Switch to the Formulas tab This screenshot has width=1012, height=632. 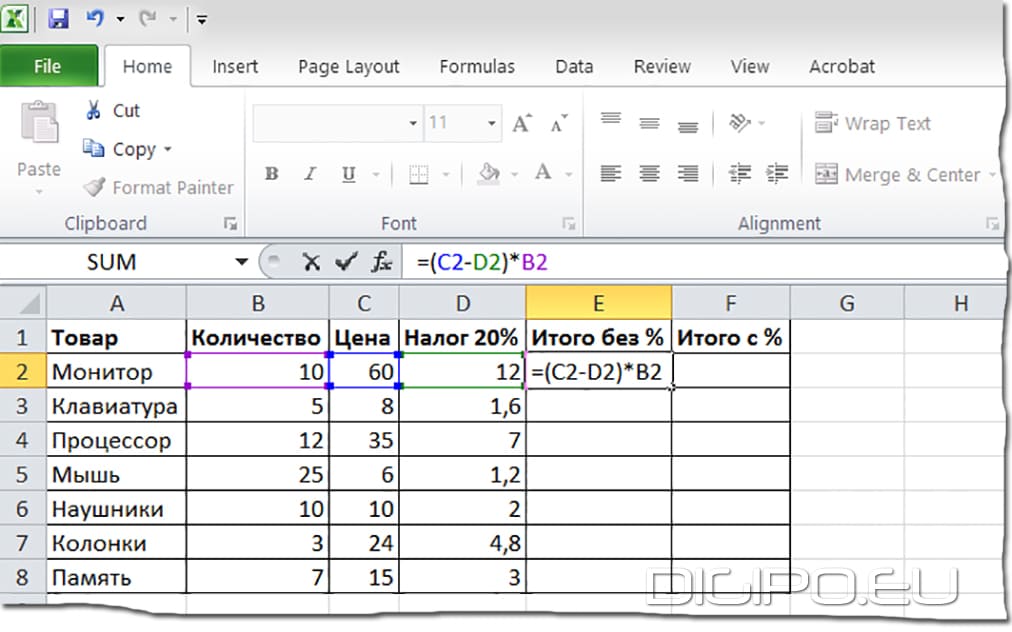477,67
